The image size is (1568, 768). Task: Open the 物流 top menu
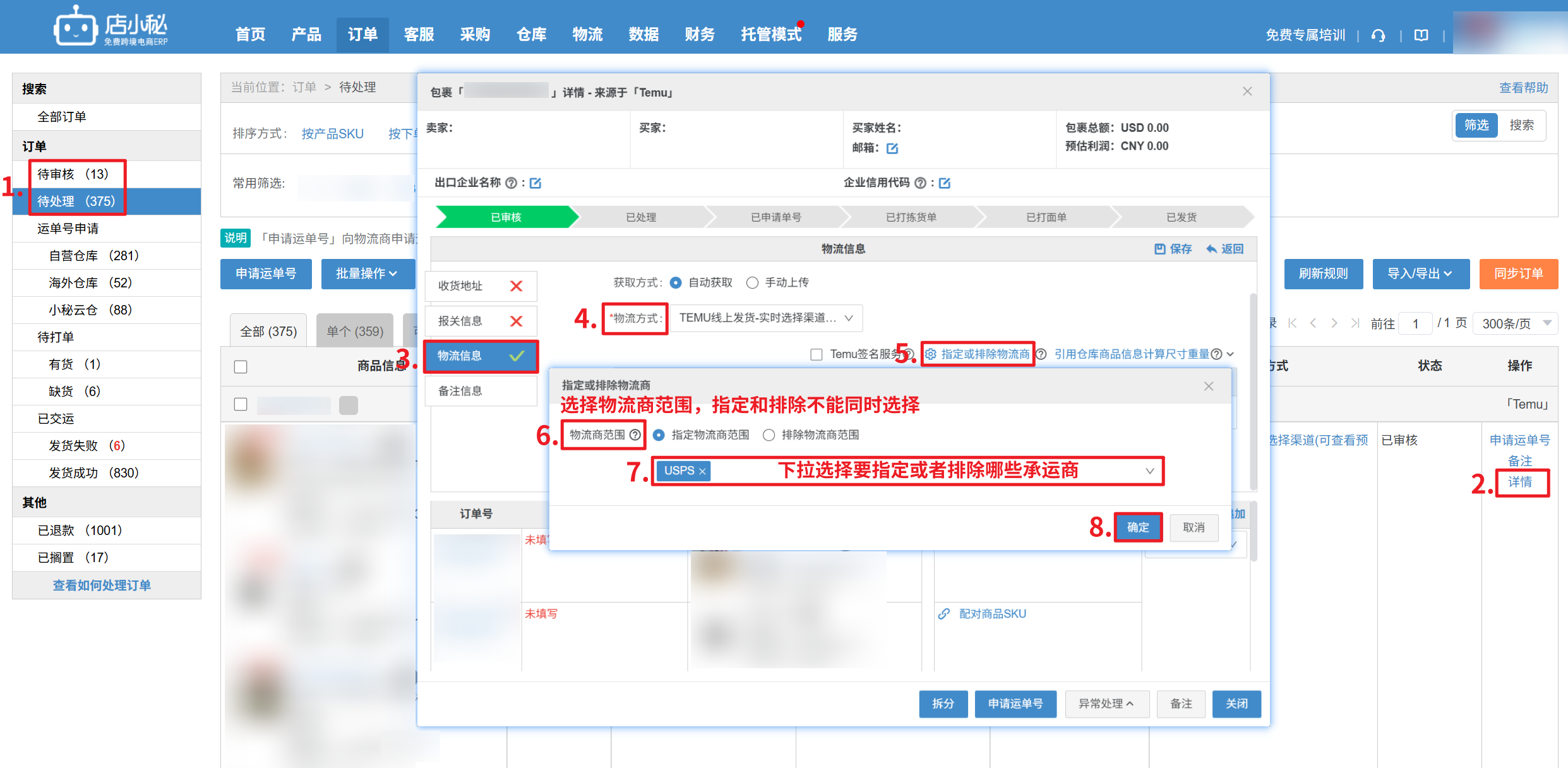point(587,34)
